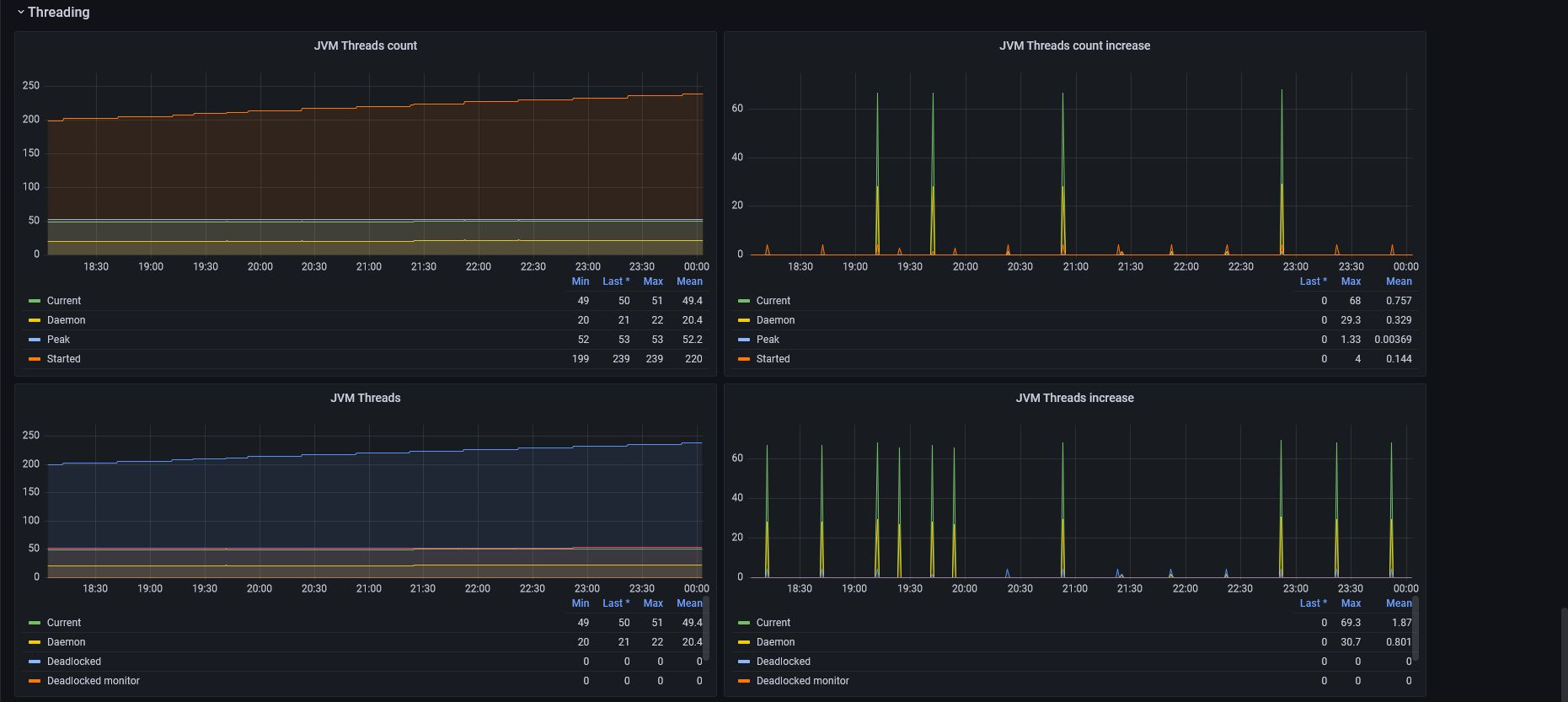This screenshot has height=702, width=1568.
Task: Click Daemon max 29.3 in Threads count increase
Action: pyautogui.click(x=1351, y=320)
